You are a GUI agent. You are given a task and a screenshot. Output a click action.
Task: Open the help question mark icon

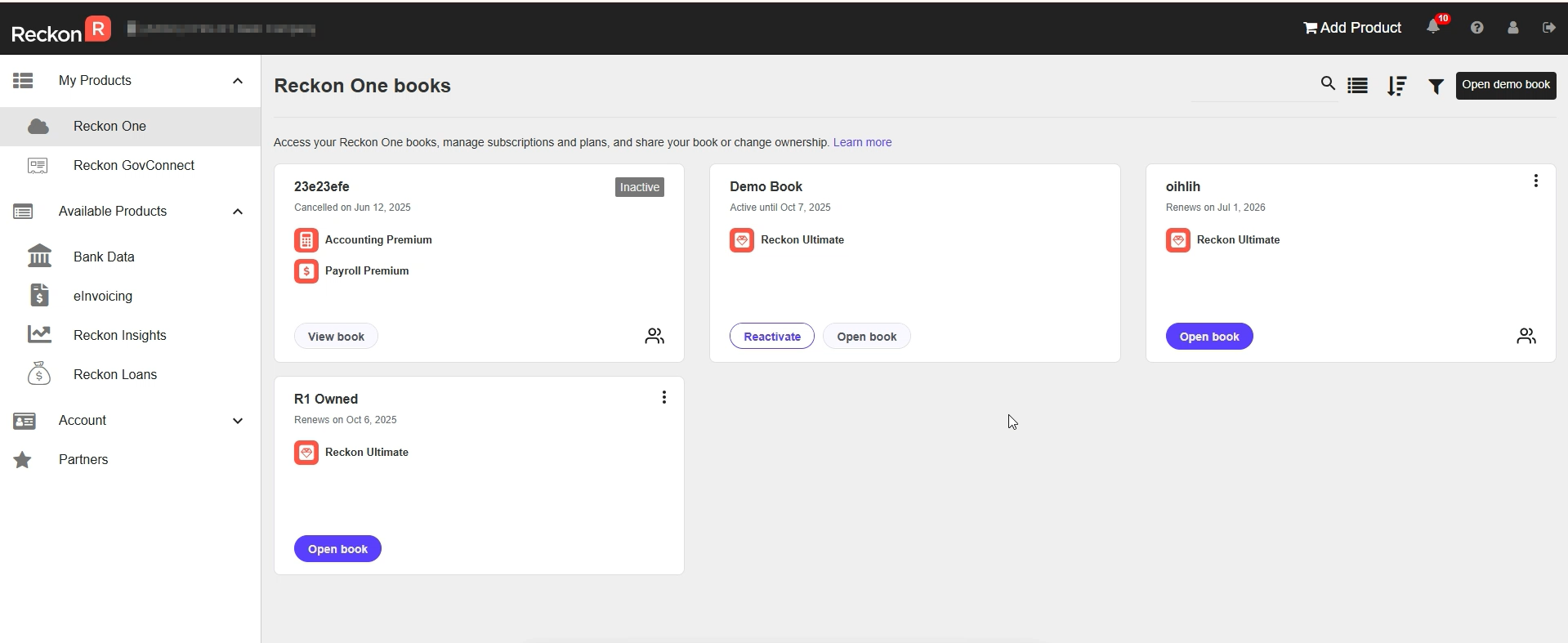pyautogui.click(x=1476, y=28)
